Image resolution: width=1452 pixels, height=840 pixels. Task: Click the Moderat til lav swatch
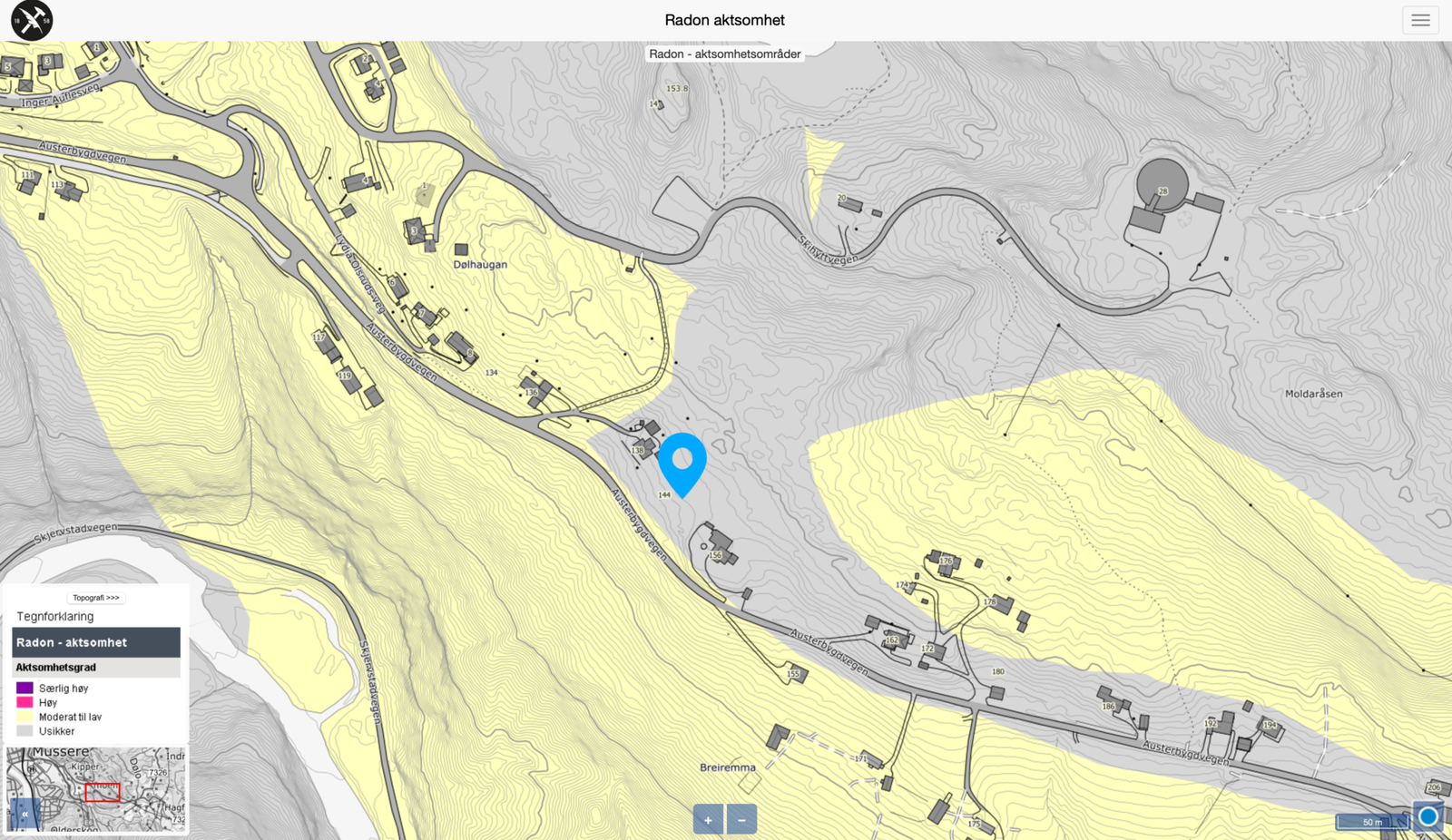[x=25, y=717]
